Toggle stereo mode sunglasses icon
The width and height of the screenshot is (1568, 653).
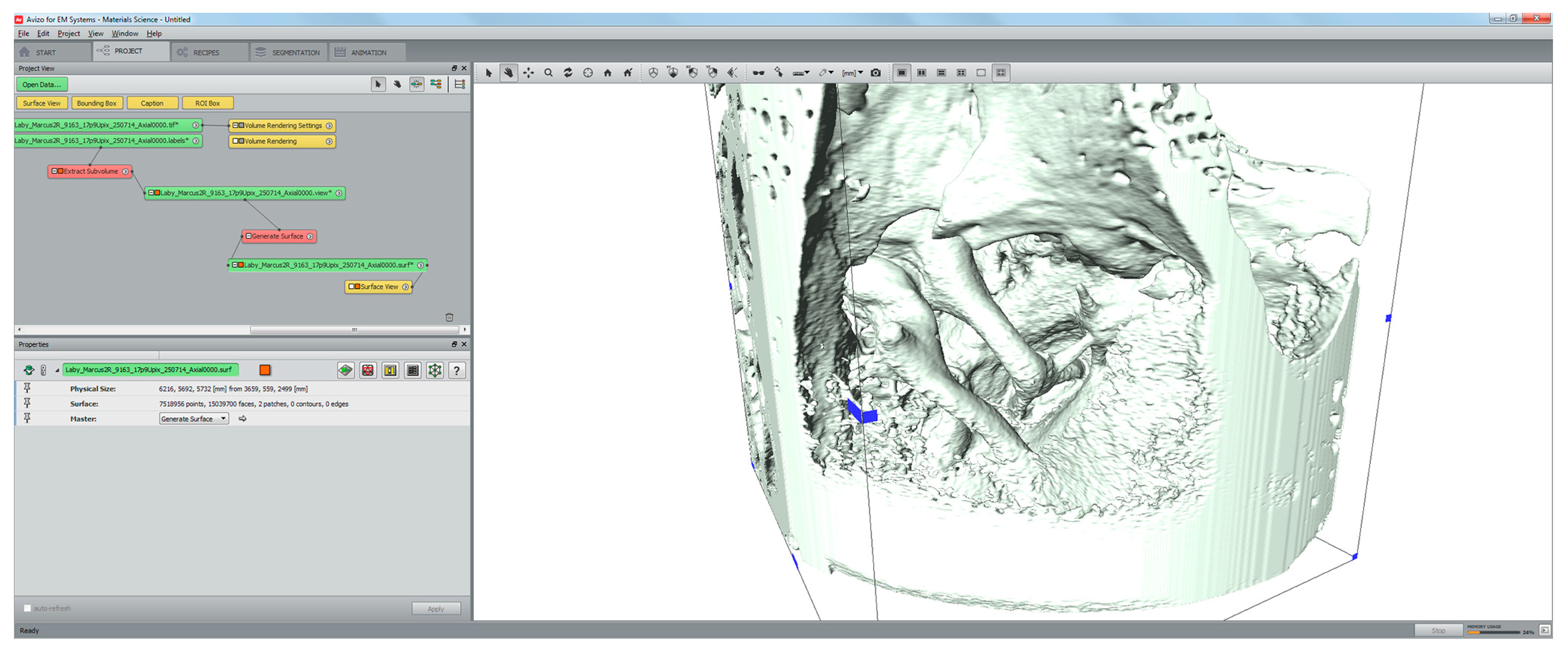pyautogui.click(x=758, y=73)
